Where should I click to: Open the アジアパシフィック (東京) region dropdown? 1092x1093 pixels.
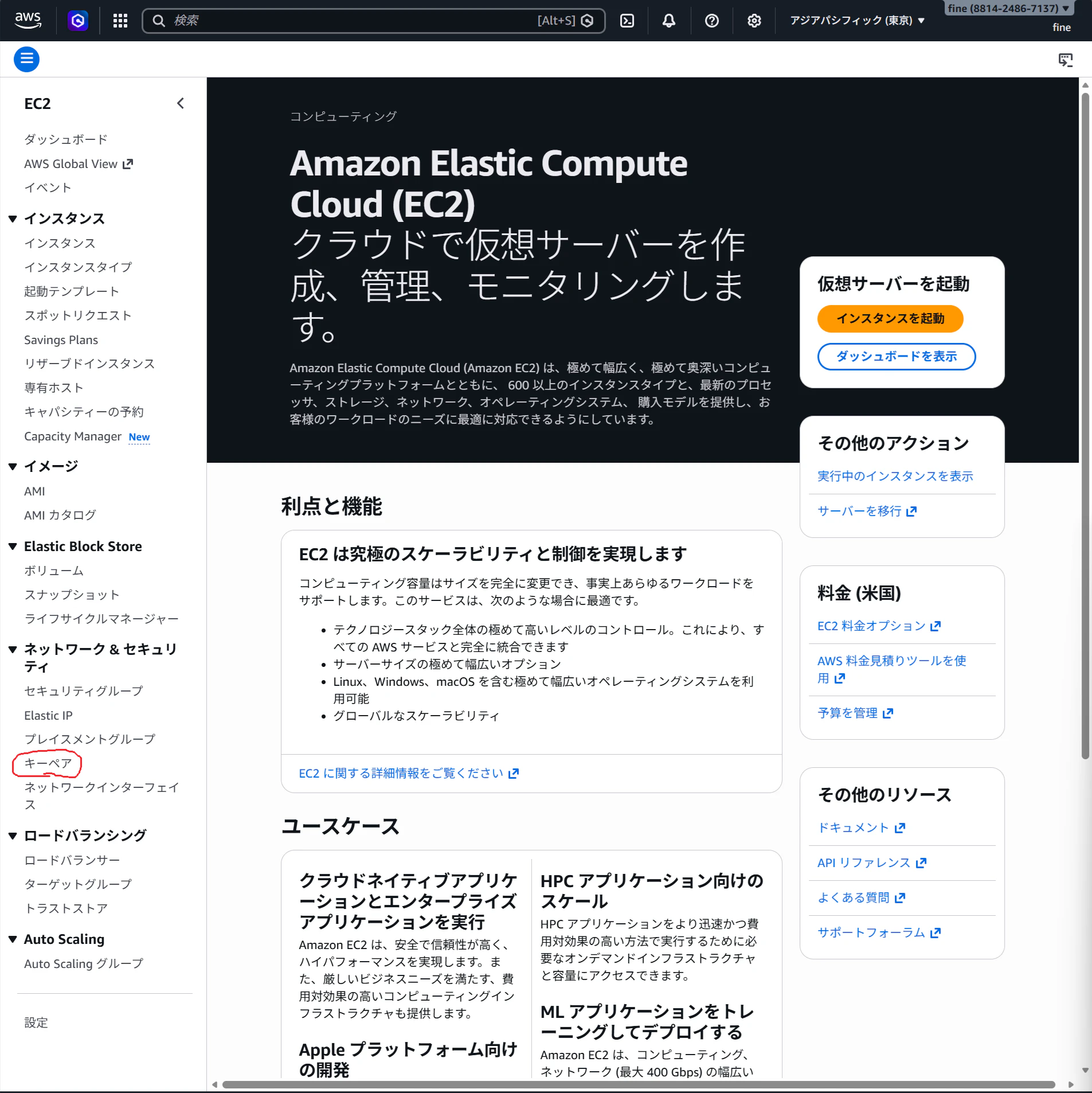(857, 21)
